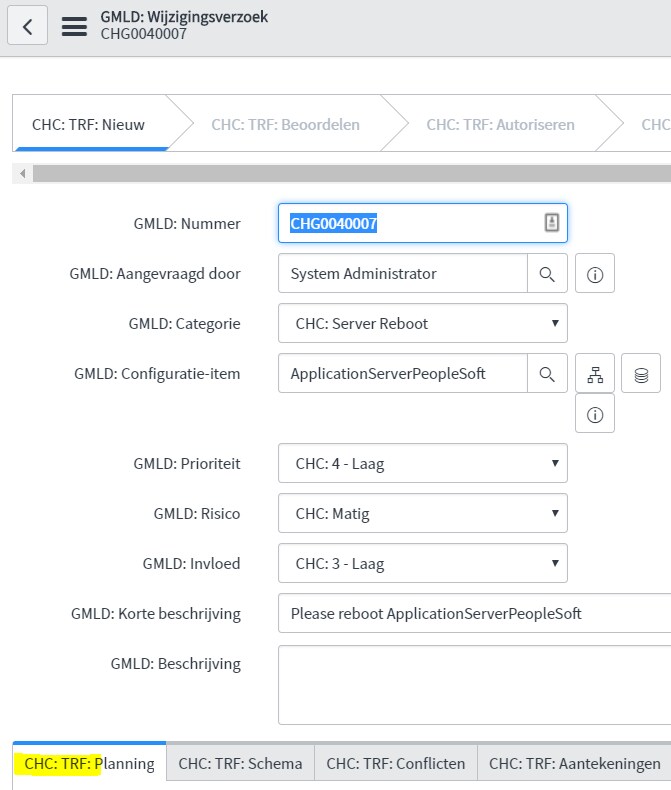Switch to the CHC: TRF: Schema tab

point(240,763)
